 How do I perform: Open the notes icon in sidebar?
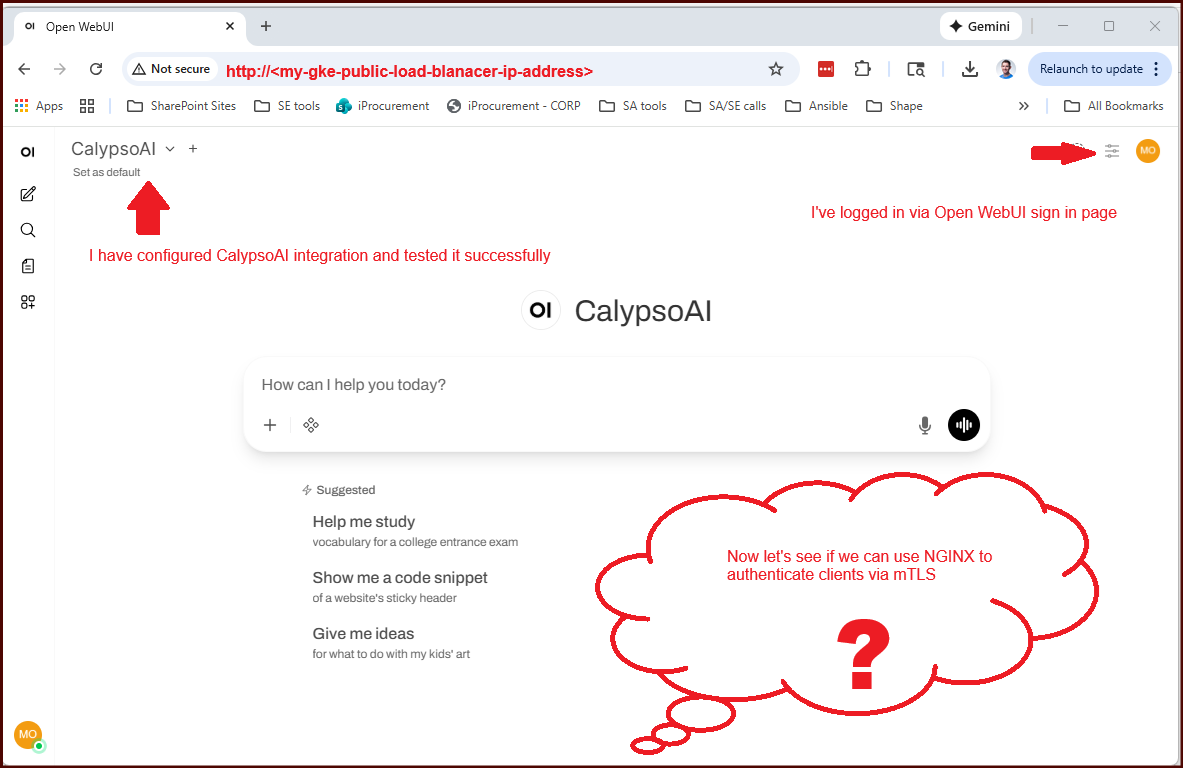pyautogui.click(x=28, y=266)
